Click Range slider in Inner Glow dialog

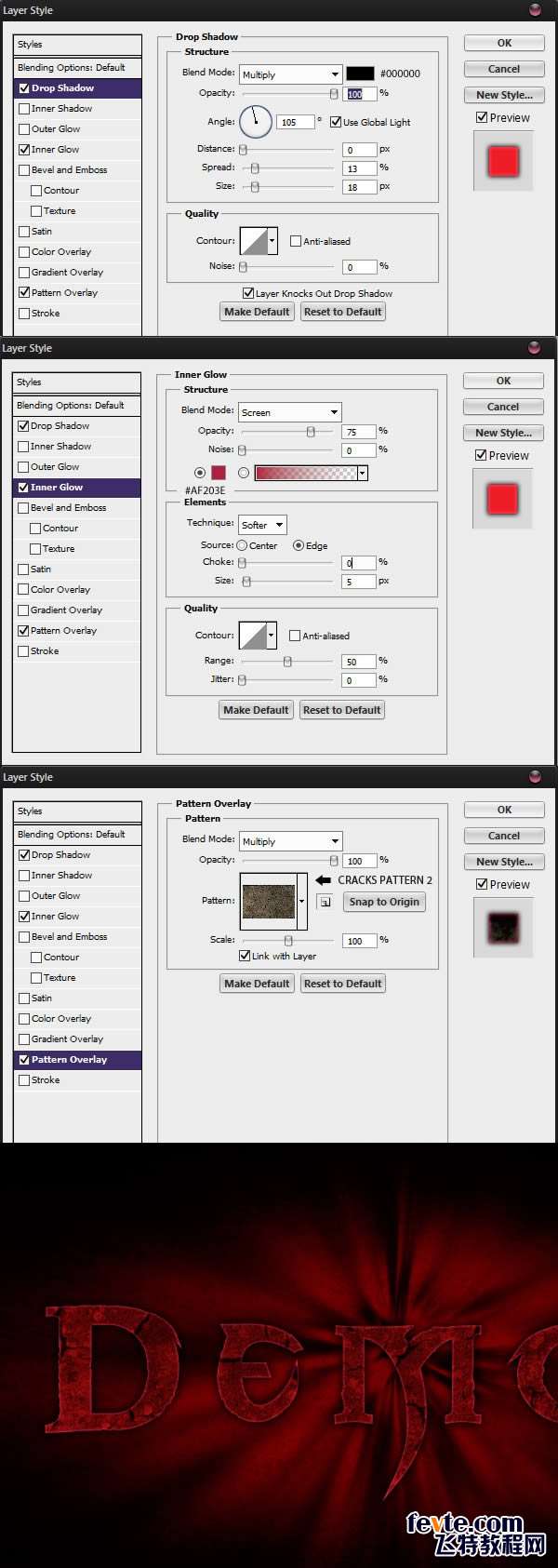click(x=286, y=662)
